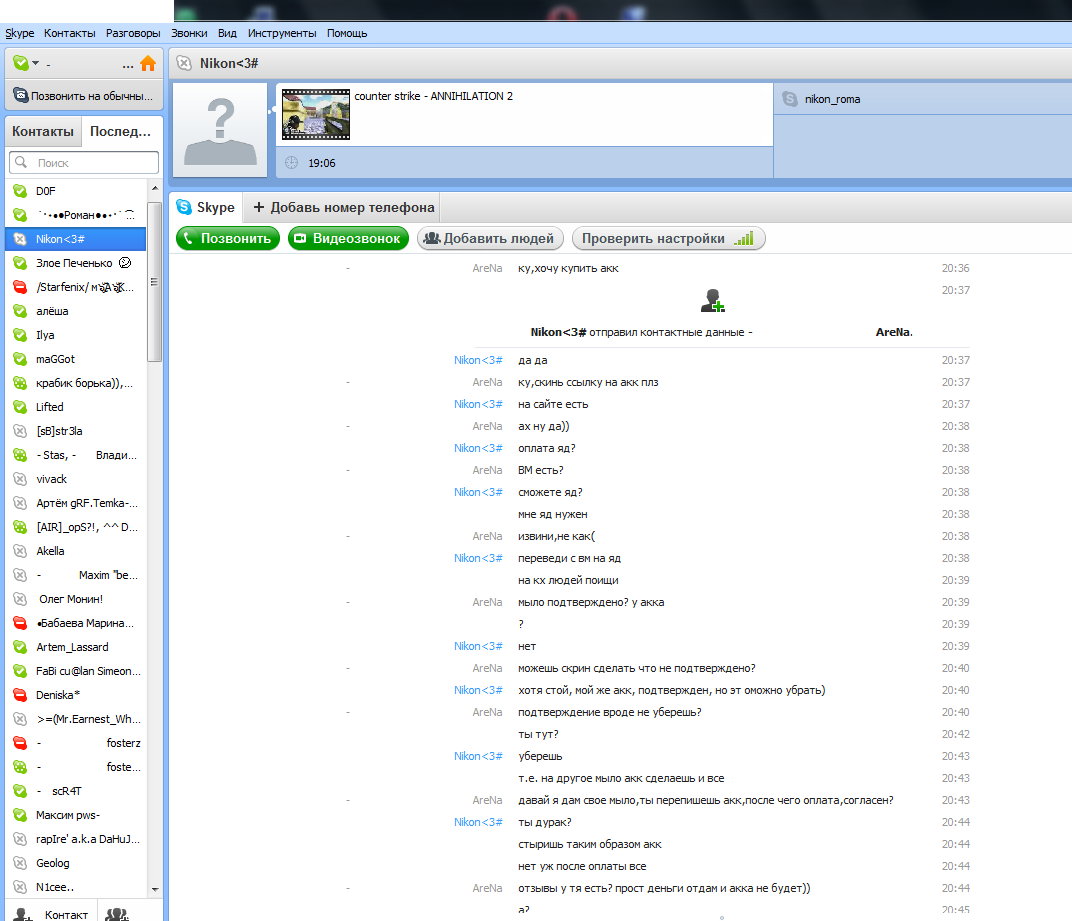This screenshot has width=1072, height=921.
Task: Click contact list scrollbar down arrow
Action: [x=155, y=890]
